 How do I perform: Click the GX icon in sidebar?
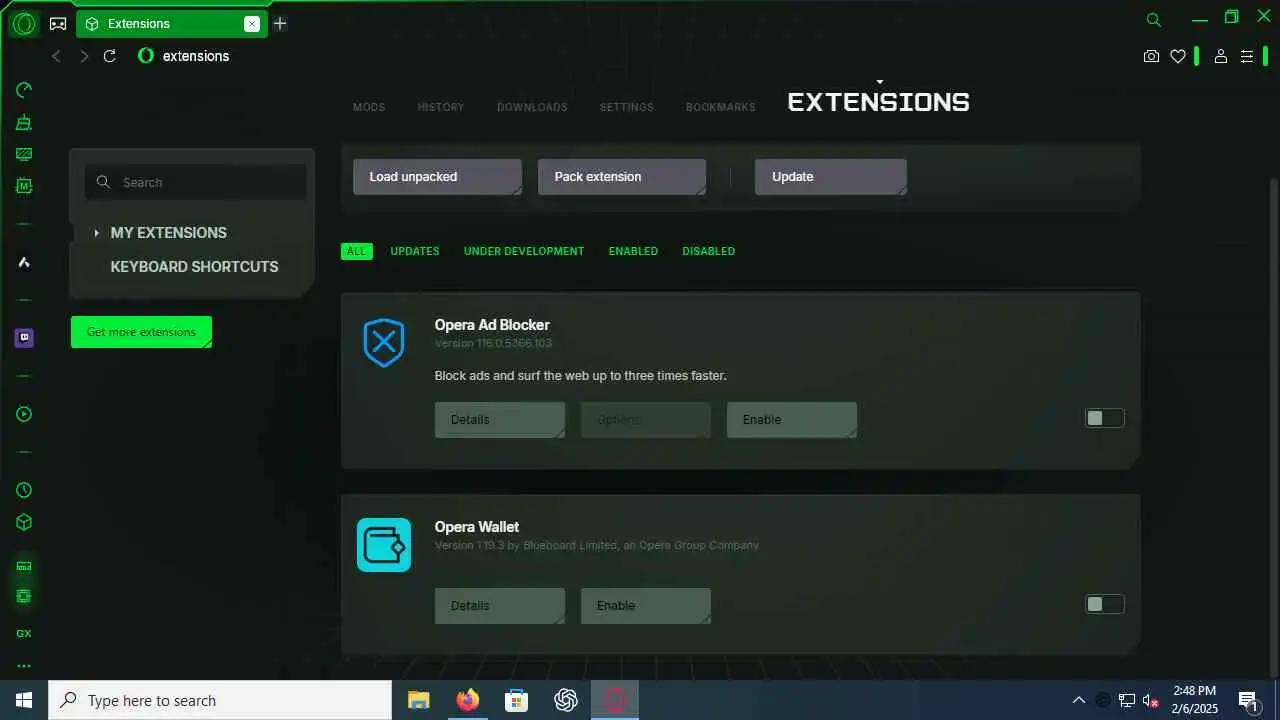coord(24,633)
